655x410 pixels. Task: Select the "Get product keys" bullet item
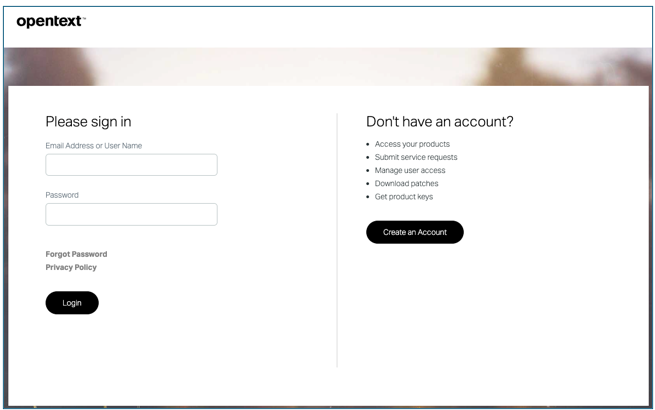[x=404, y=196]
